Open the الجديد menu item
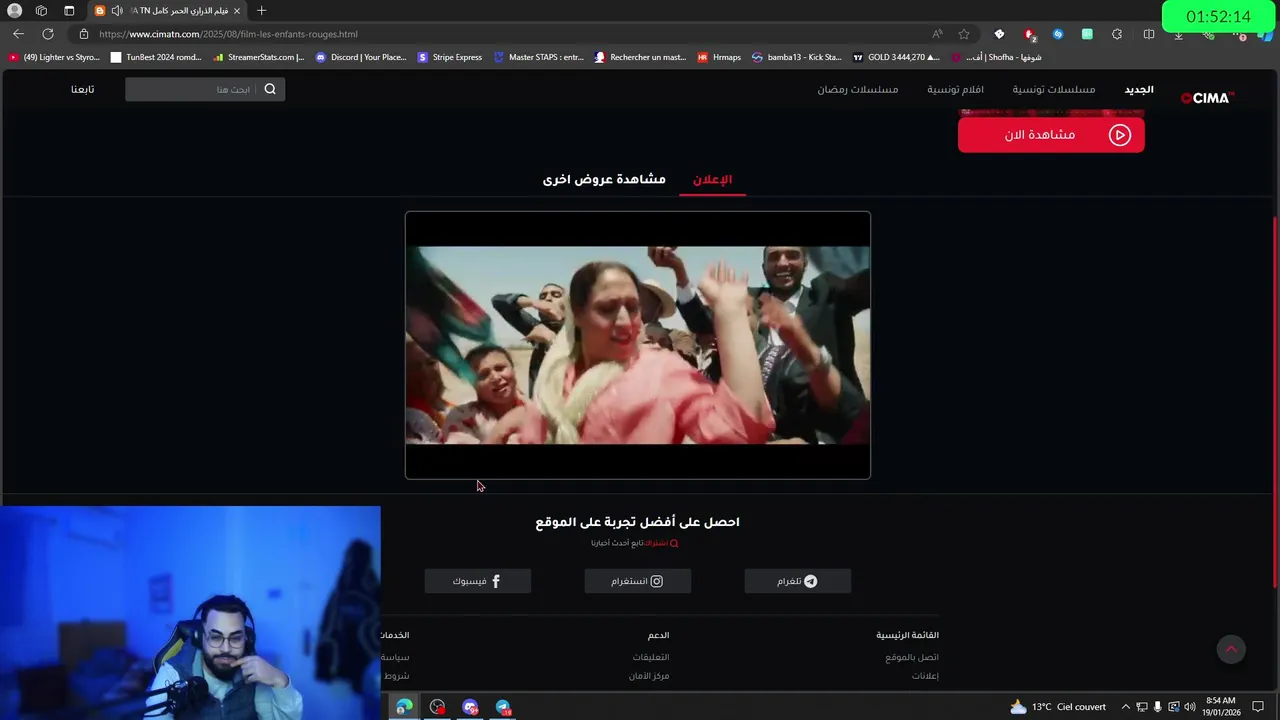1280x720 pixels. [x=1139, y=90]
